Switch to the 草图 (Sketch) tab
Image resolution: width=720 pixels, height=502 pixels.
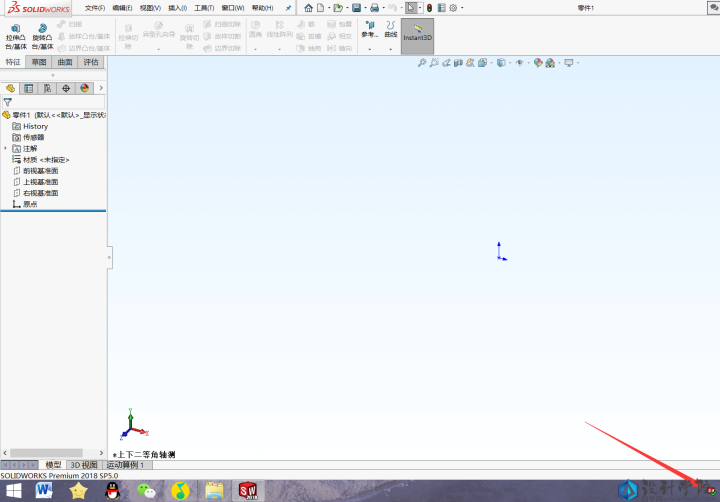coord(39,62)
